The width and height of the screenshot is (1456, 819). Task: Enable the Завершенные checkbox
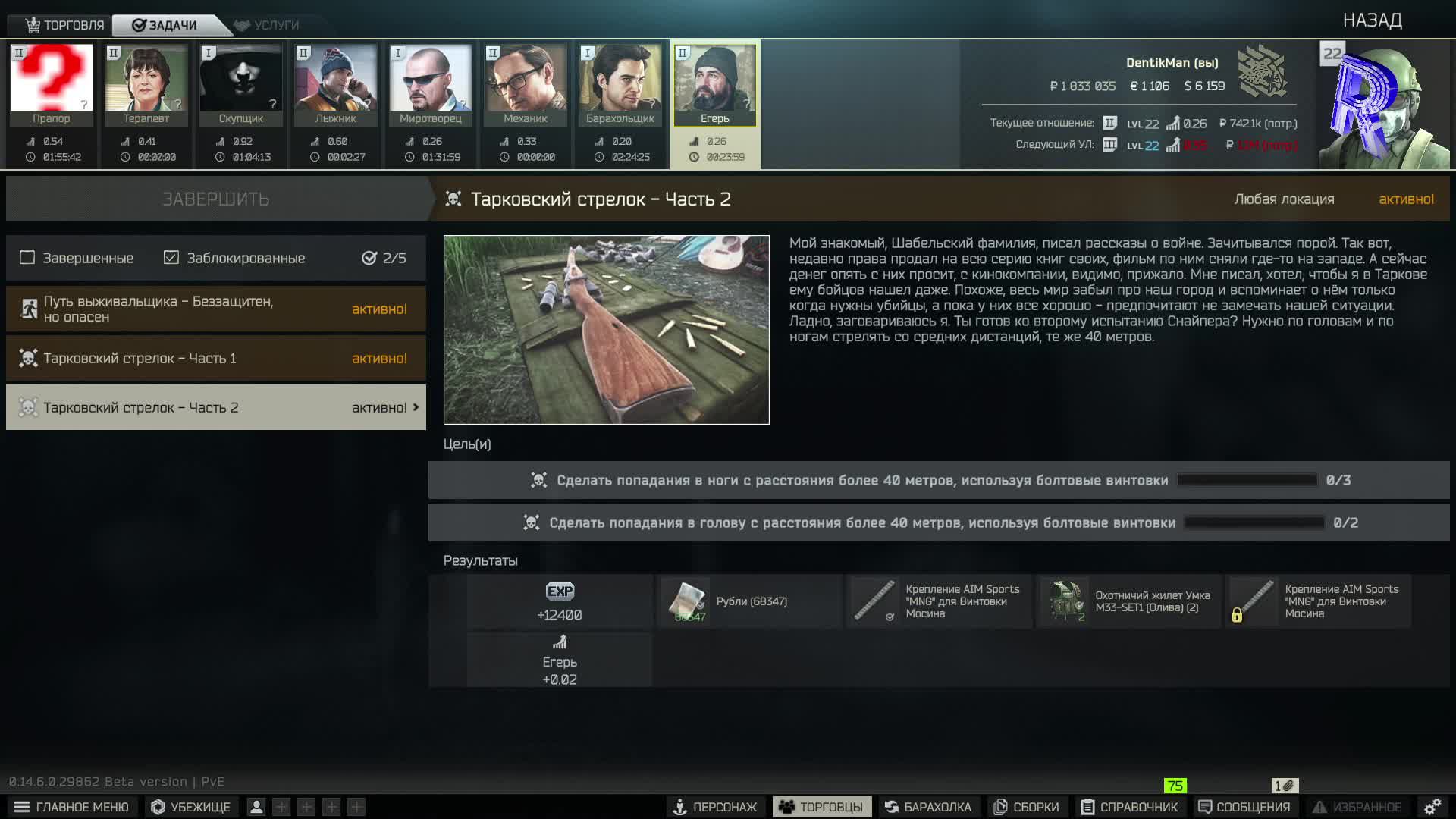pos(27,258)
